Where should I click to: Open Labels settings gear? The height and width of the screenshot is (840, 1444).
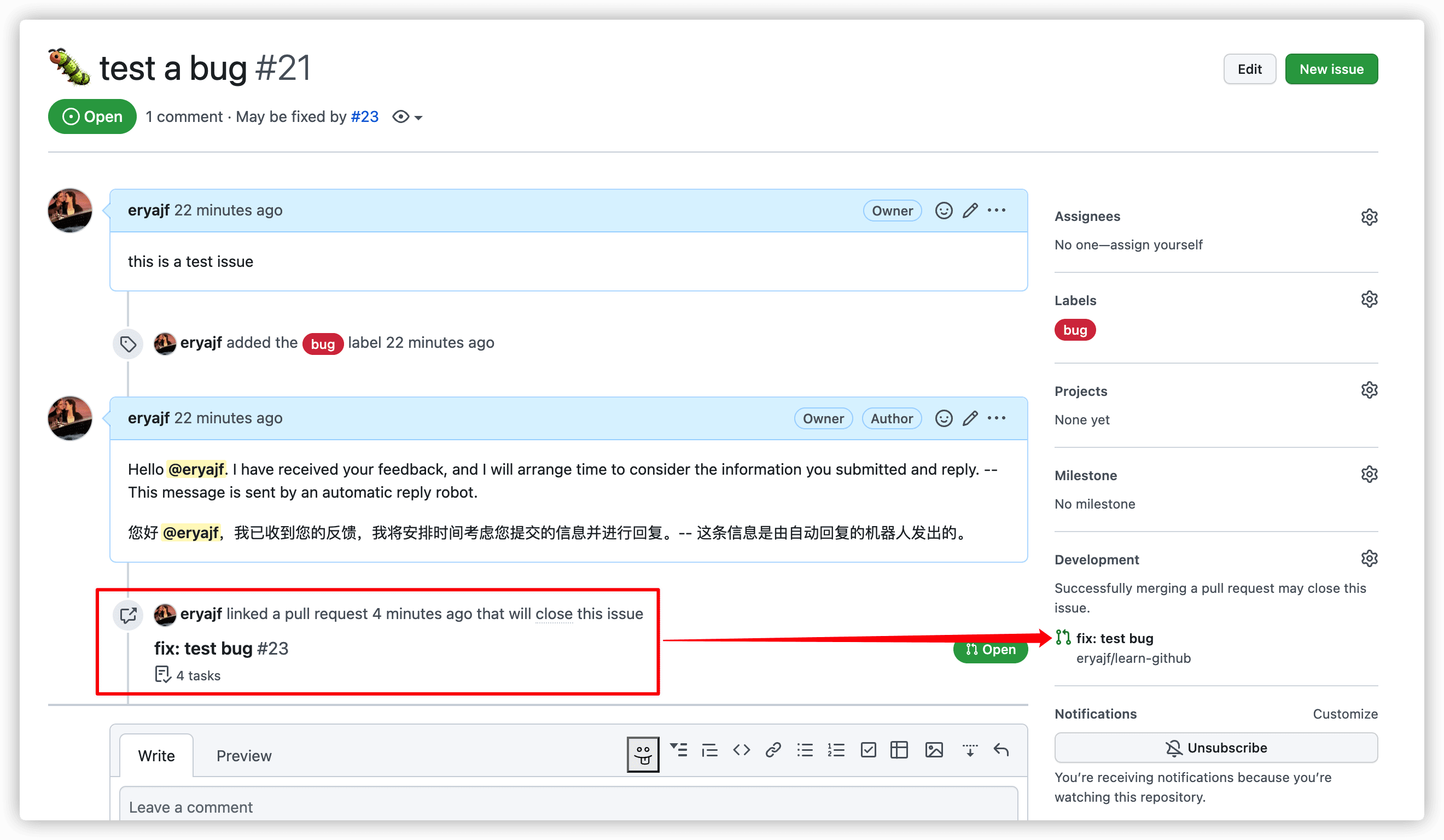coord(1369,300)
